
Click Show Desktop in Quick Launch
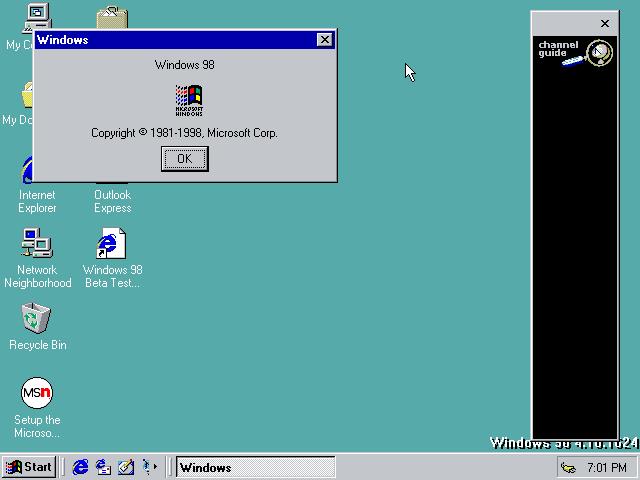click(x=126, y=467)
